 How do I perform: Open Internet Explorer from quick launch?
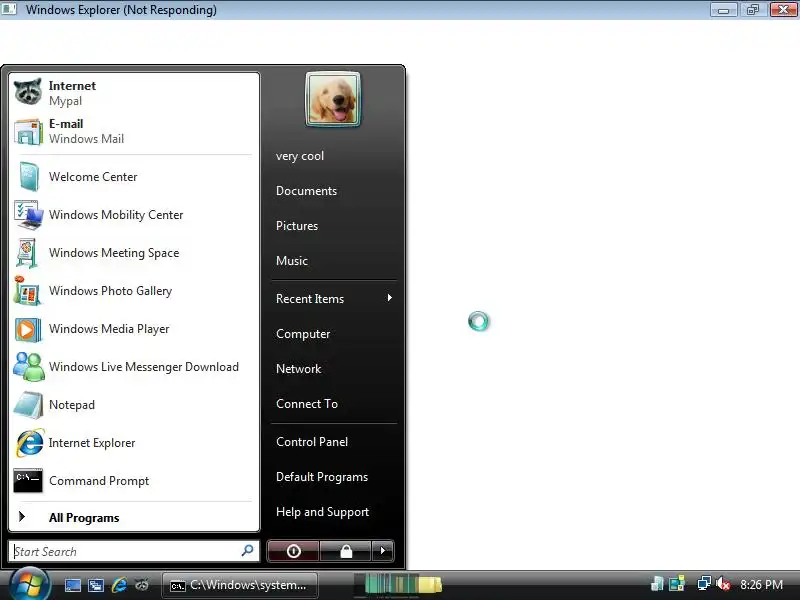pyautogui.click(x=119, y=585)
